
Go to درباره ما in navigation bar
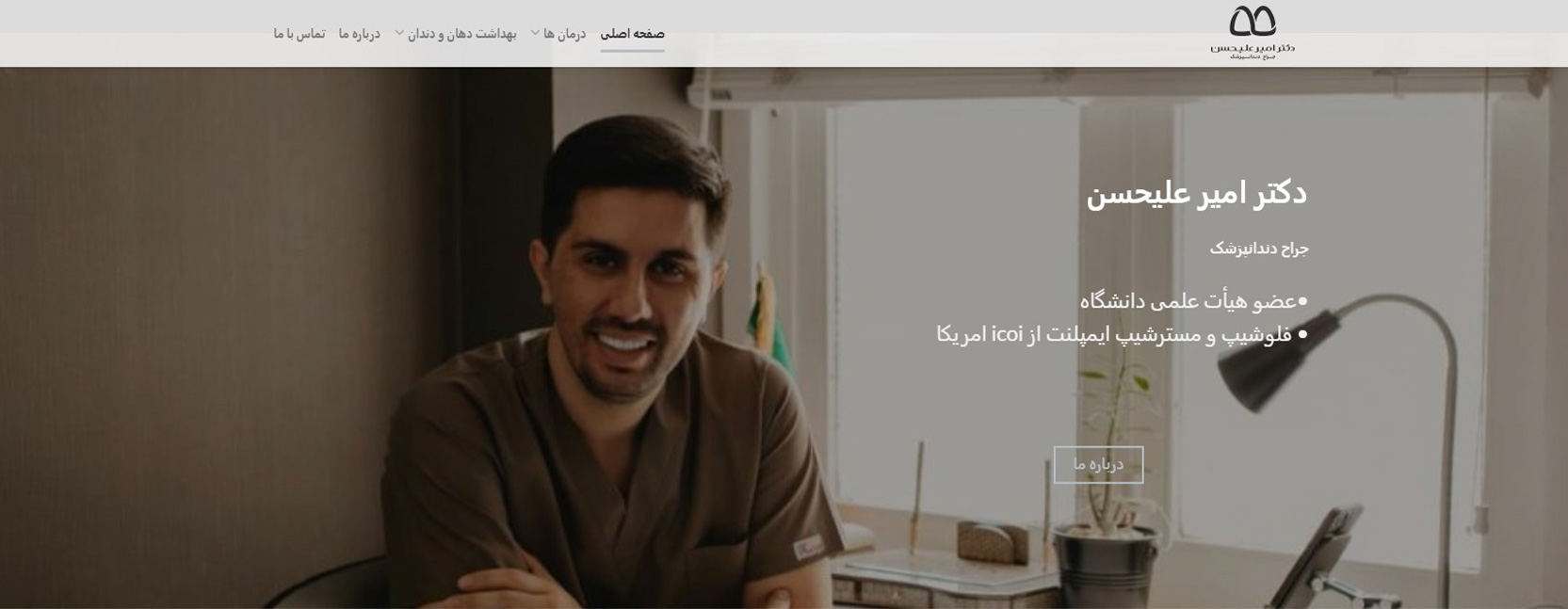pos(360,34)
